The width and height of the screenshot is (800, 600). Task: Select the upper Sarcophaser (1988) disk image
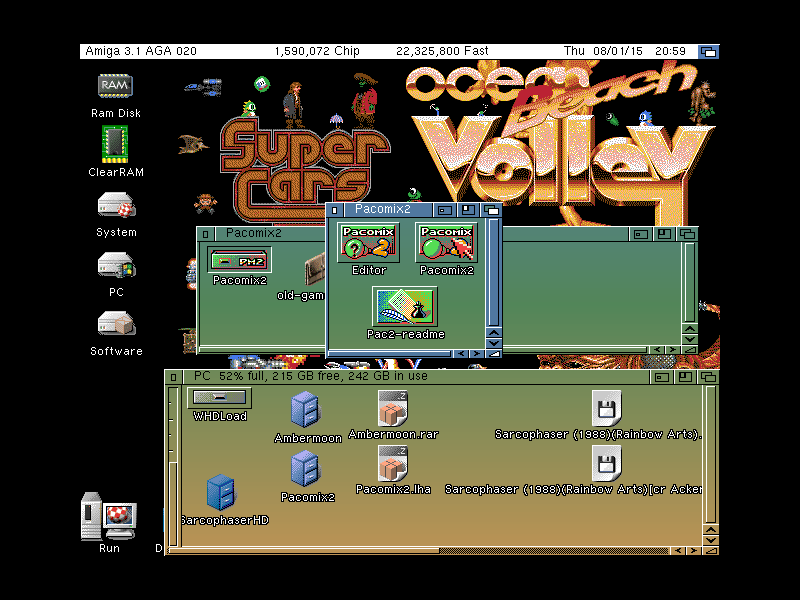(x=606, y=408)
